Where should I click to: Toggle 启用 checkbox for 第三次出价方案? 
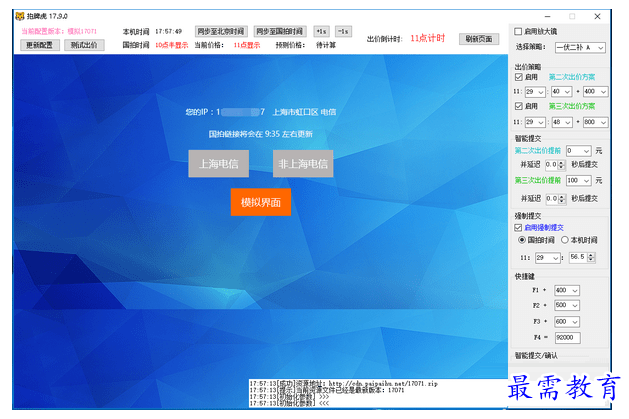[x=519, y=106]
